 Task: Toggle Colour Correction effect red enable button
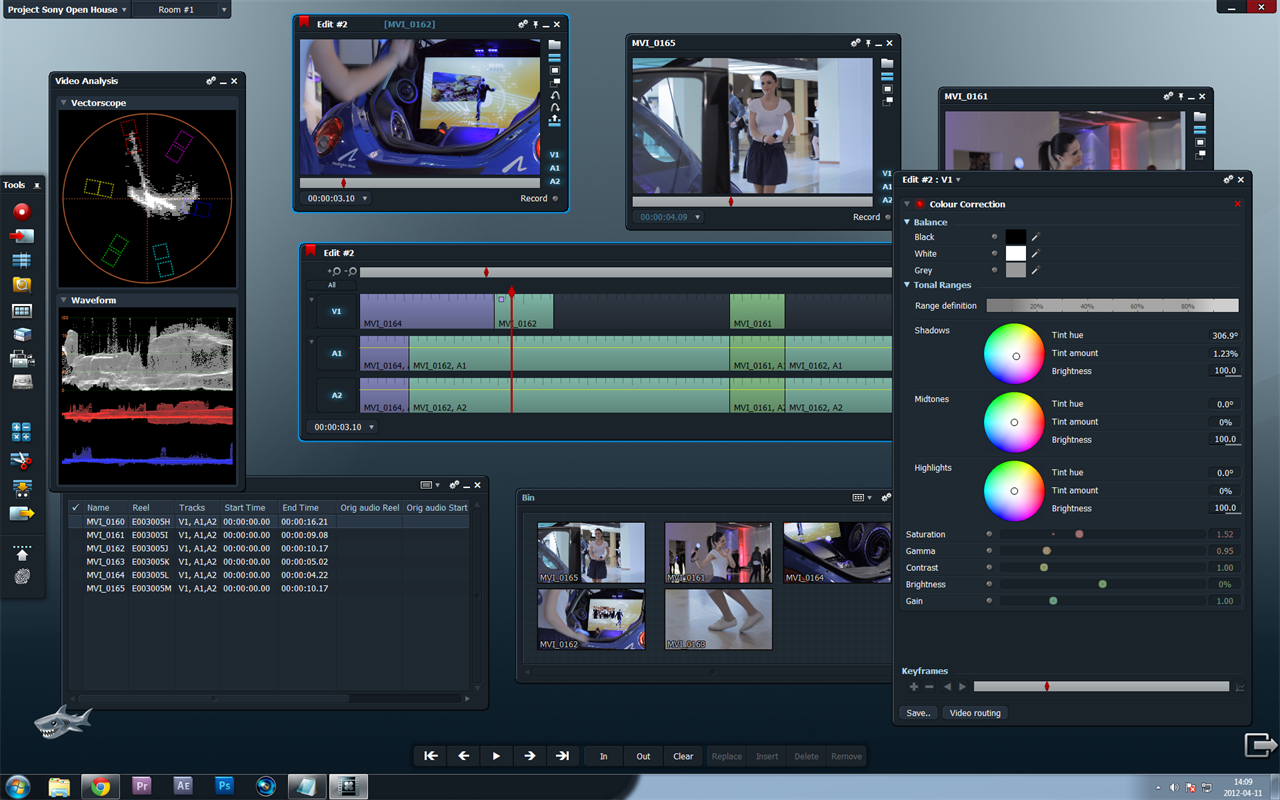click(919, 204)
